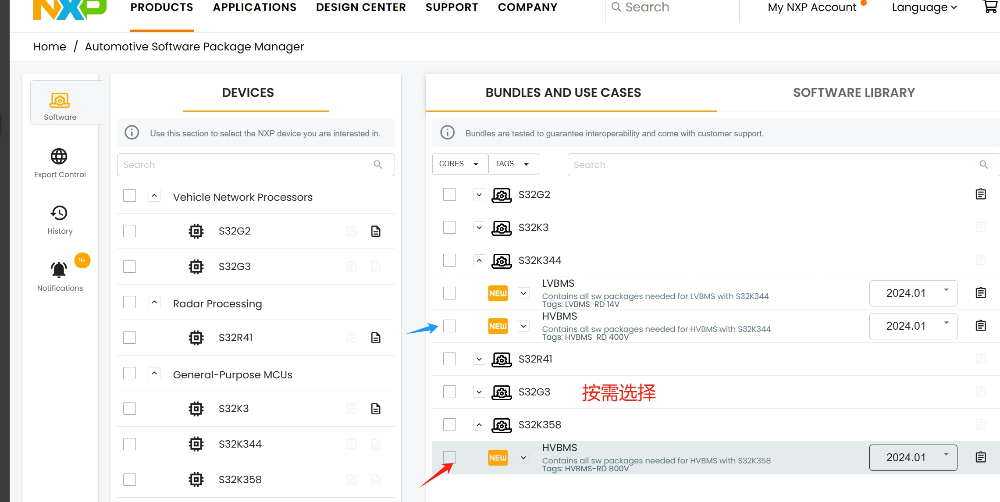Click the Home breadcrumb link
The width and height of the screenshot is (1000, 502).
click(49, 47)
